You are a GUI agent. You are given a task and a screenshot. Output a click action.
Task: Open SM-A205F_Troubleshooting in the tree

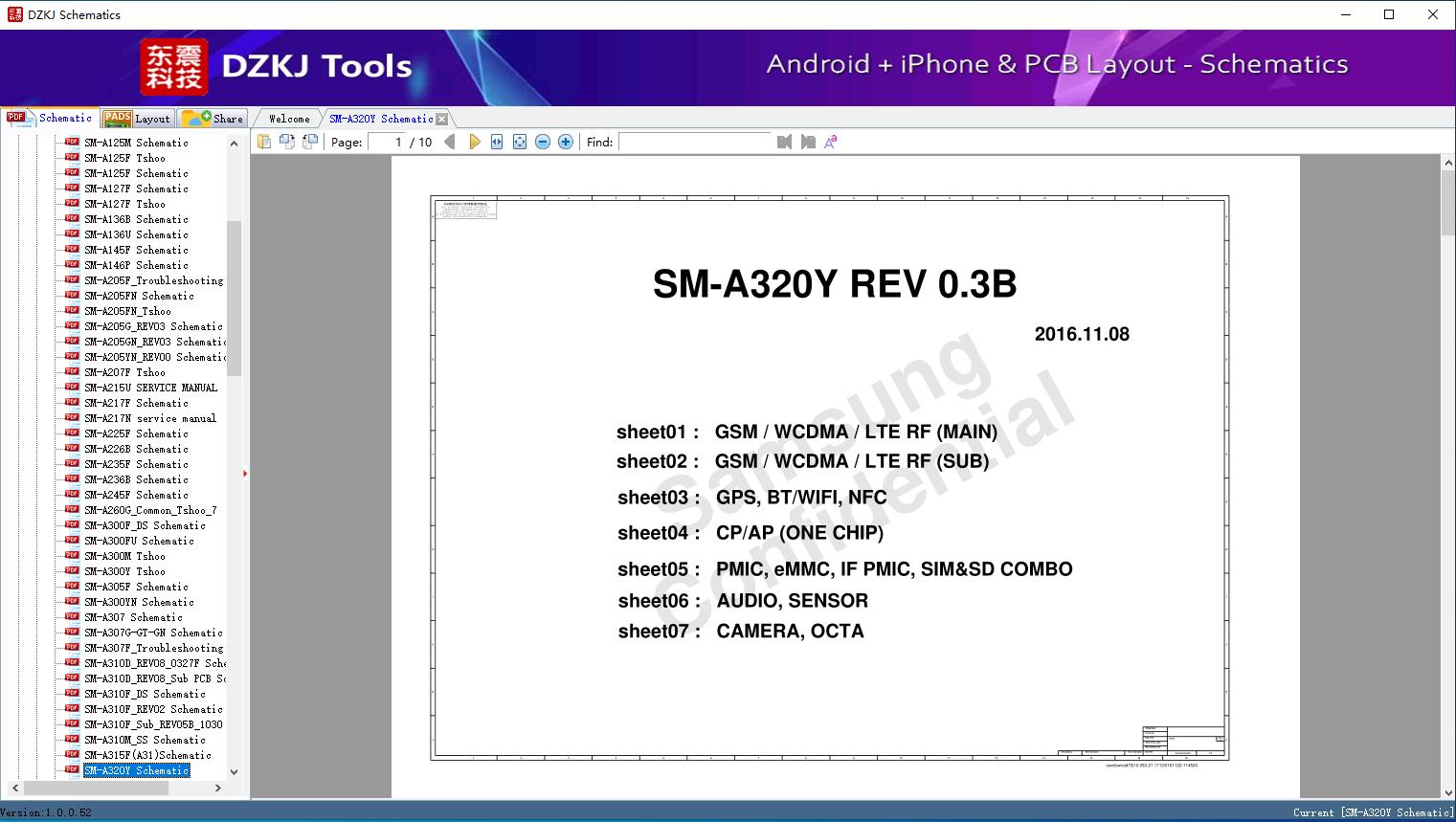[153, 280]
